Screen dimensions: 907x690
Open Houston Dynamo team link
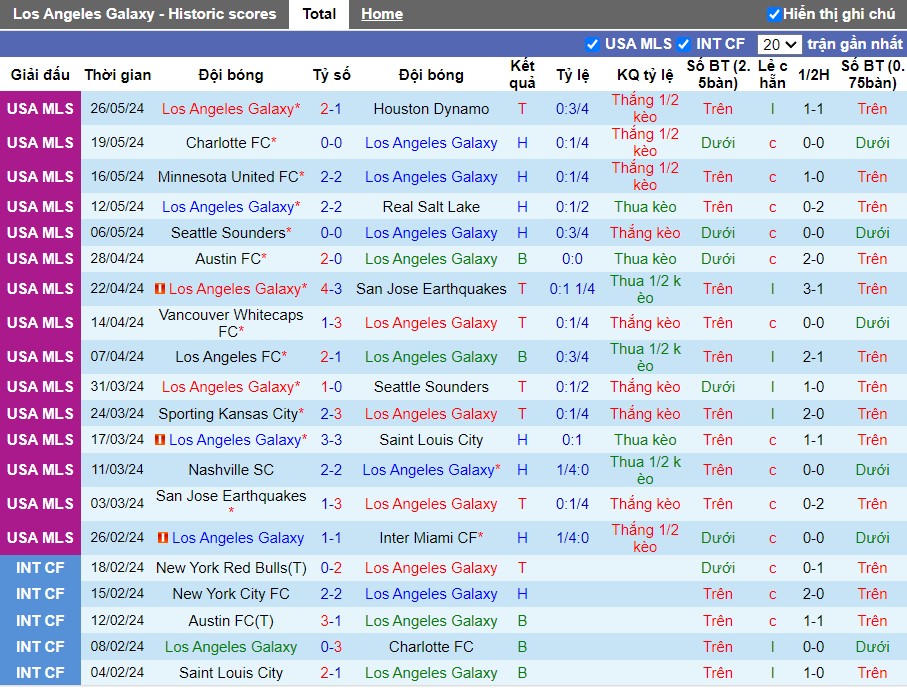click(431, 109)
